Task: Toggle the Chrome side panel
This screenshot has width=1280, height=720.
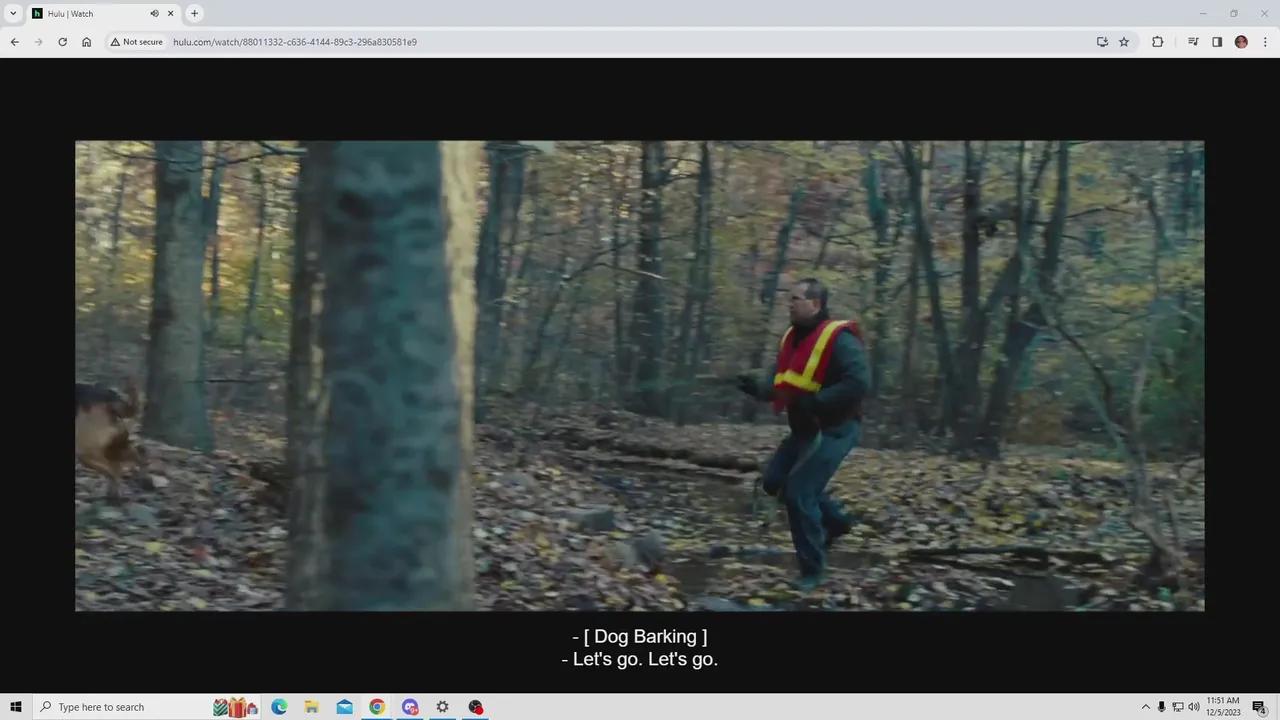Action: coord(1217,42)
